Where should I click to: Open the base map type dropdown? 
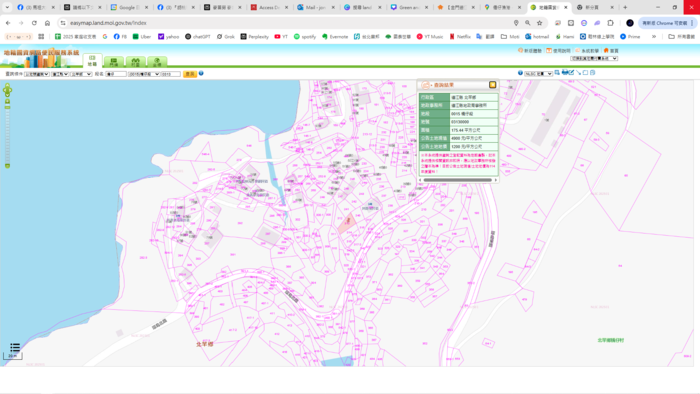pyautogui.click(x=538, y=74)
